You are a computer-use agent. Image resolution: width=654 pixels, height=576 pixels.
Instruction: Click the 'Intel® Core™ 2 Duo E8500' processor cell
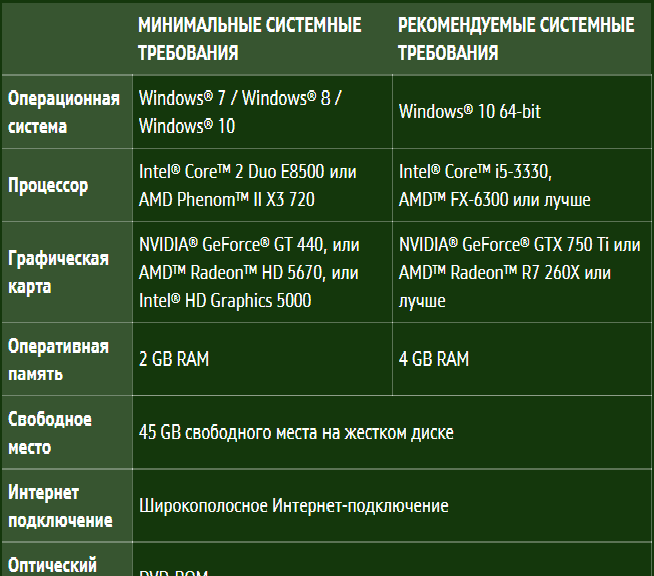262,185
